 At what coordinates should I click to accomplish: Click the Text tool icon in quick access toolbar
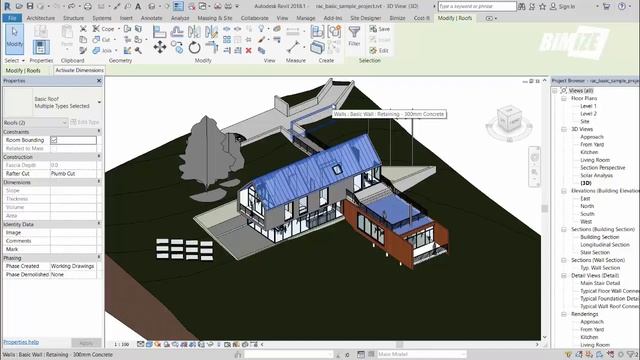point(138,6)
